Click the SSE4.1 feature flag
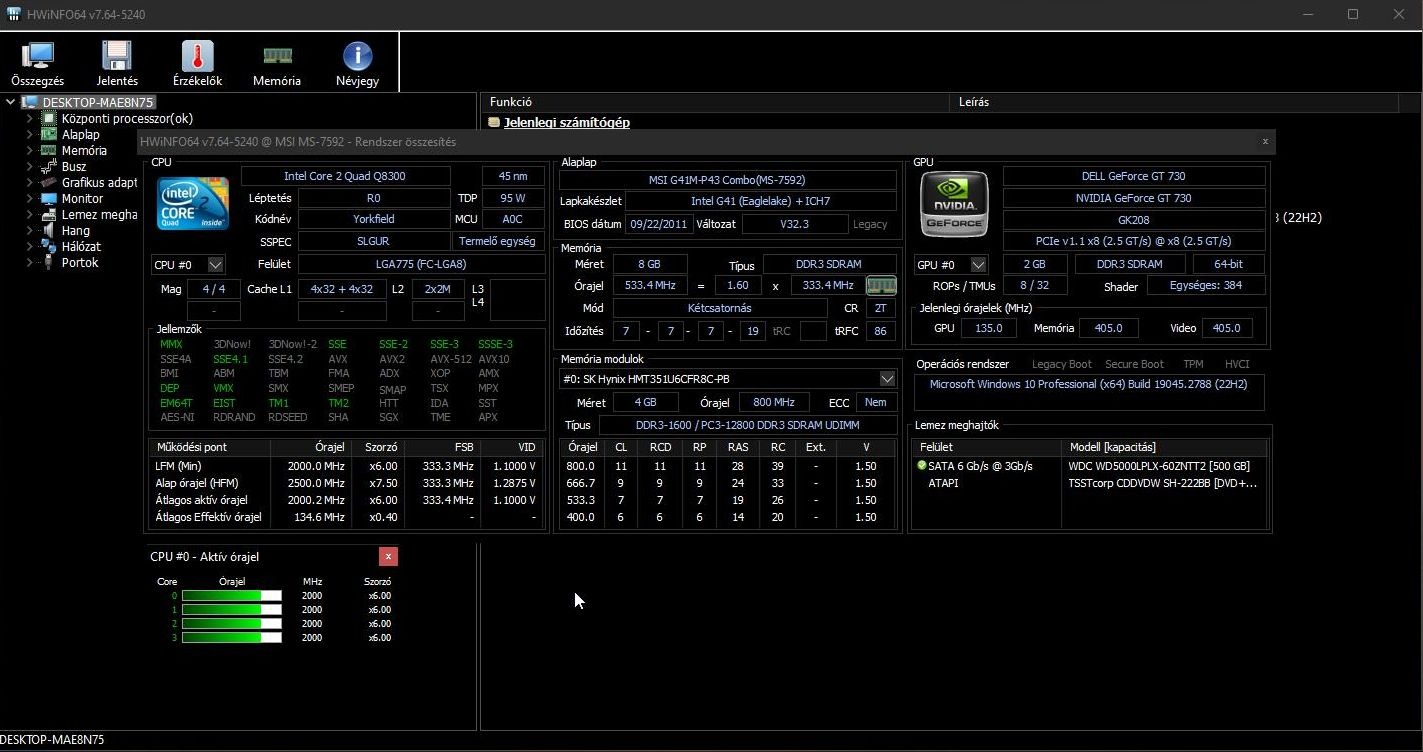1423x752 pixels. 230,359
